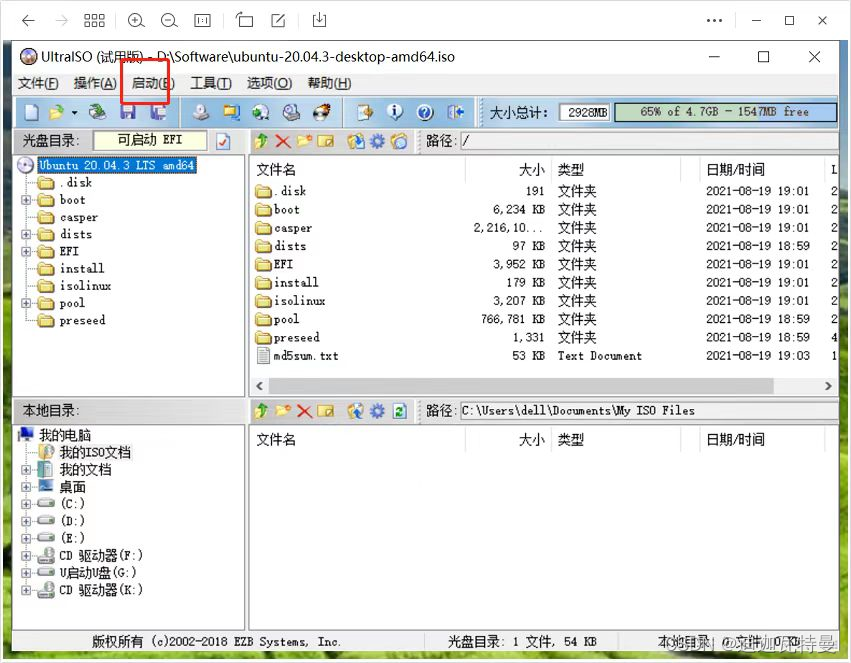Select the isolinux folder in disc tree

coord(85,285)
